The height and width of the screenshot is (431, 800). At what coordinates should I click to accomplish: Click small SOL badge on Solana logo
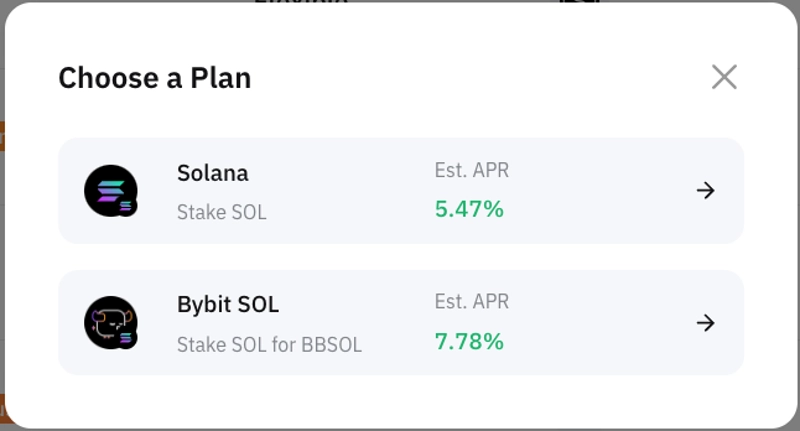point(127,207)
